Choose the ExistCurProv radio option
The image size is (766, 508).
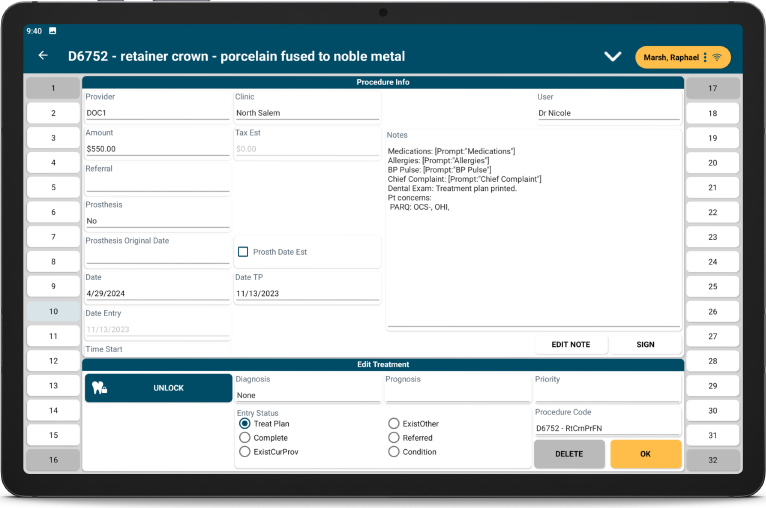[x=245, y=452]
